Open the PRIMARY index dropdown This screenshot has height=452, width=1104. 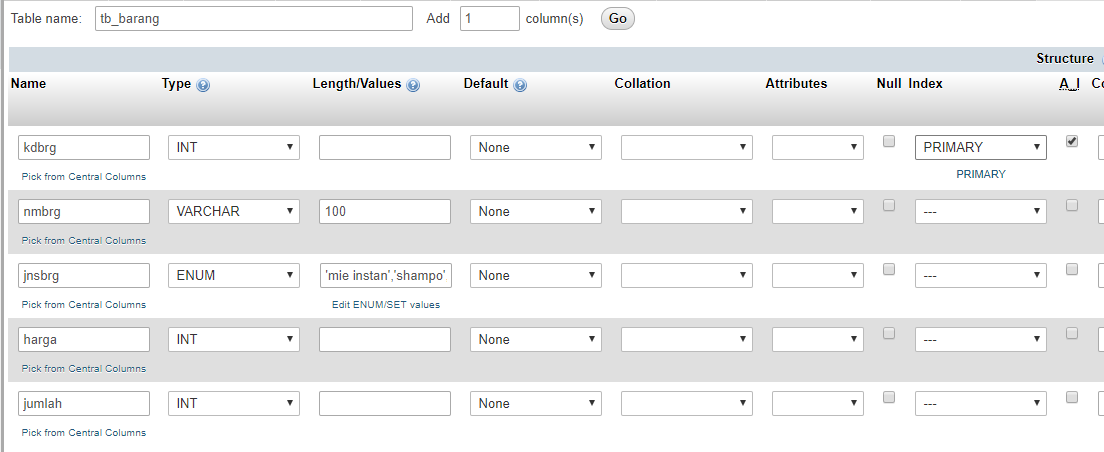[x=980, y=148]
